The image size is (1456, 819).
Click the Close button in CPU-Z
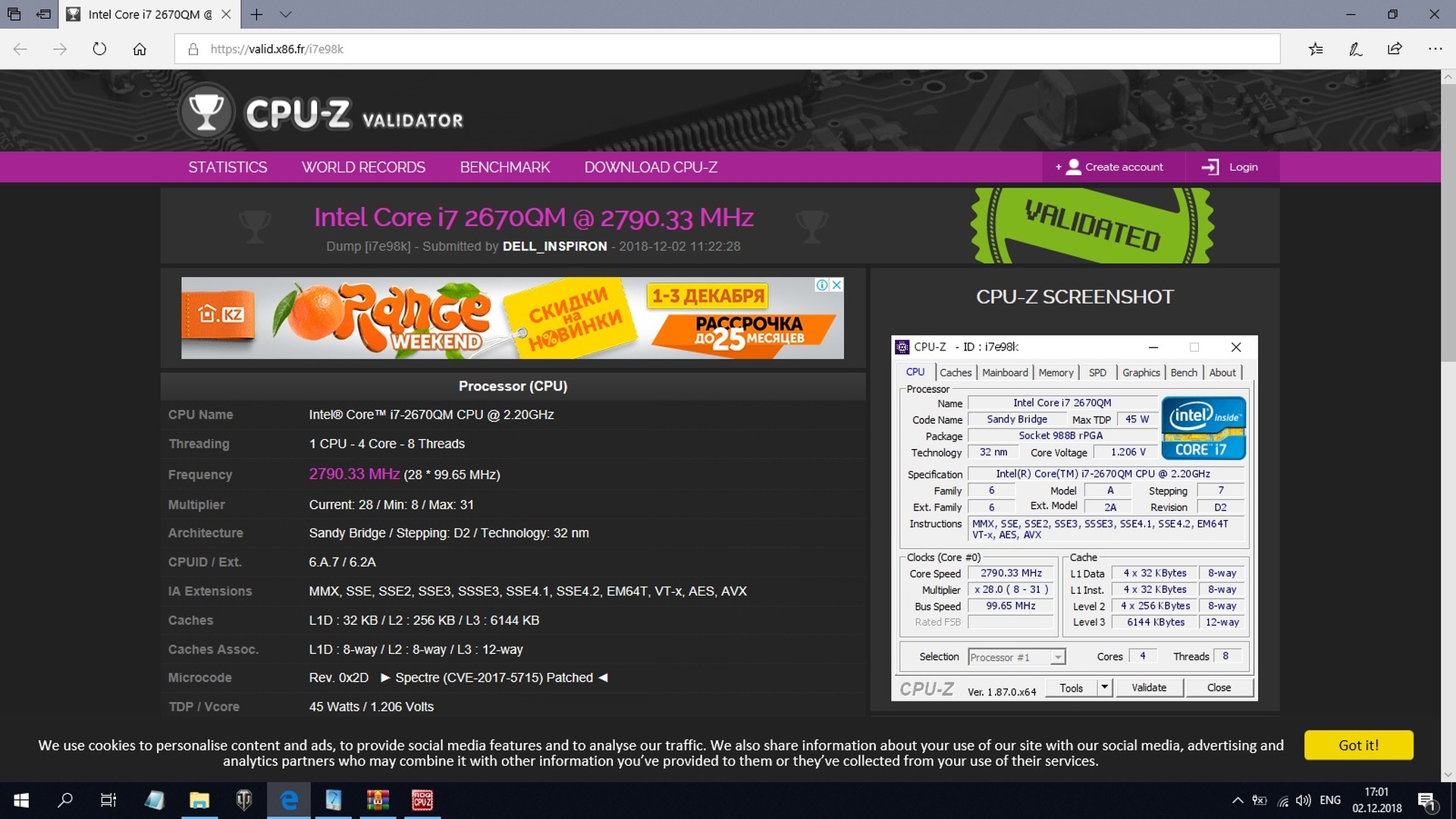(1219, 688)
